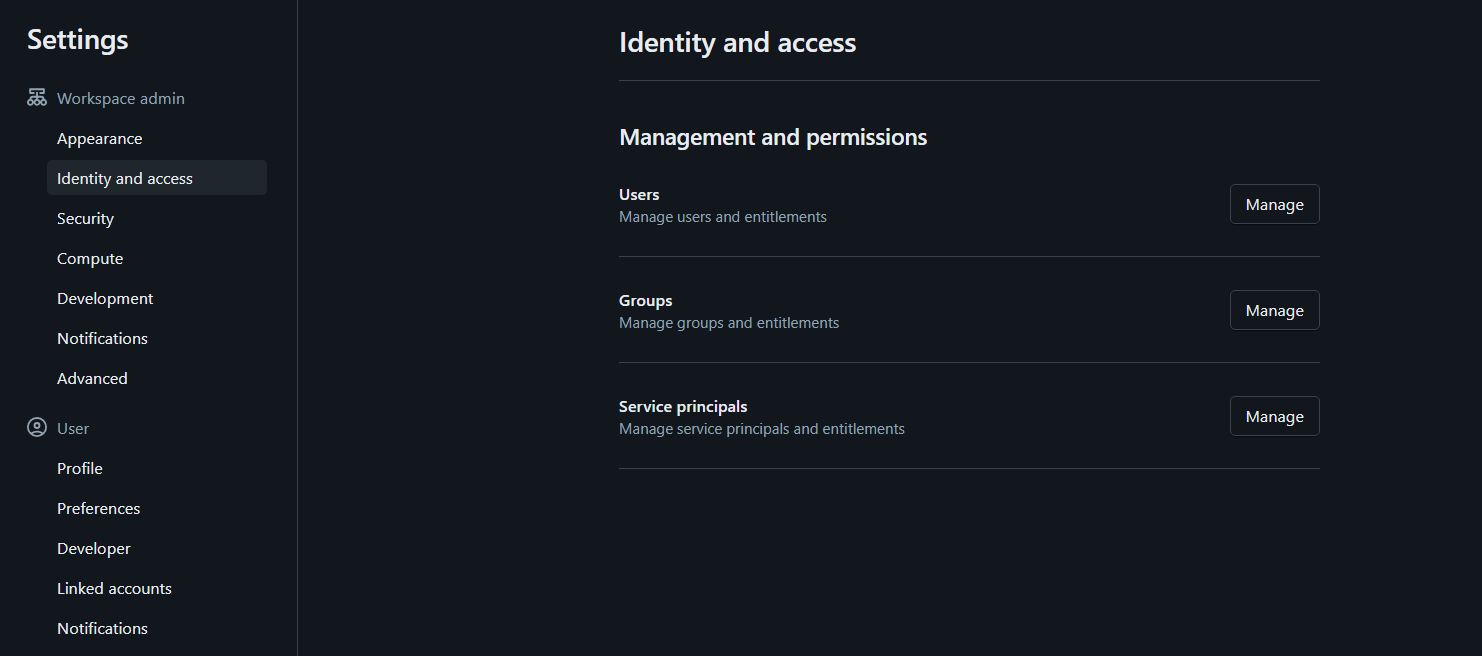
Task: Open the Compute settings section
Action: [x=90, y=259]
